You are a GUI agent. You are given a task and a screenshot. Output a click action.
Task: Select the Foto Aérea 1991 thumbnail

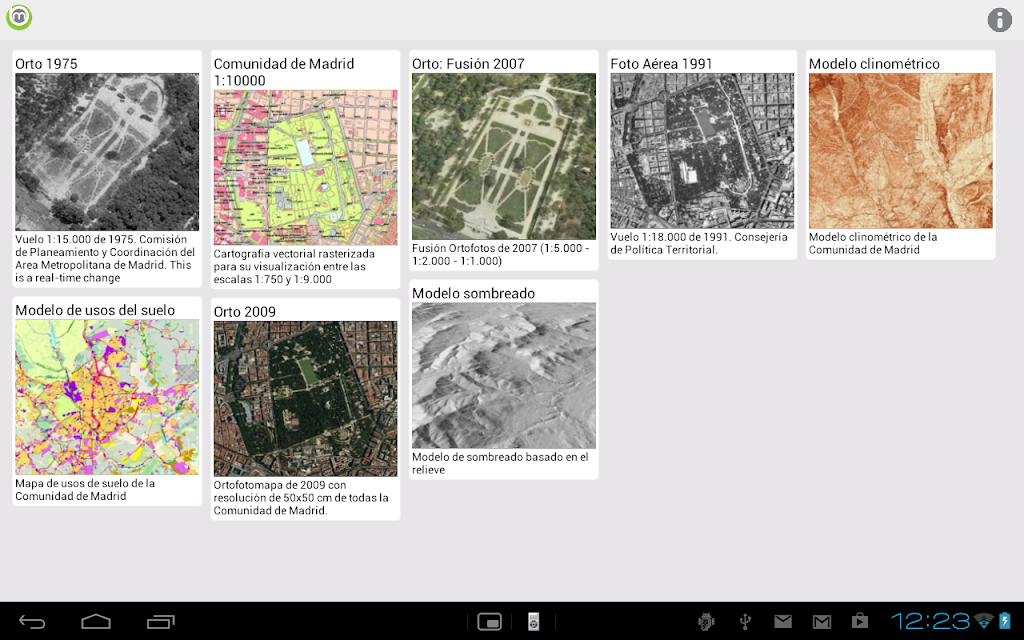(x=702, y=151)
